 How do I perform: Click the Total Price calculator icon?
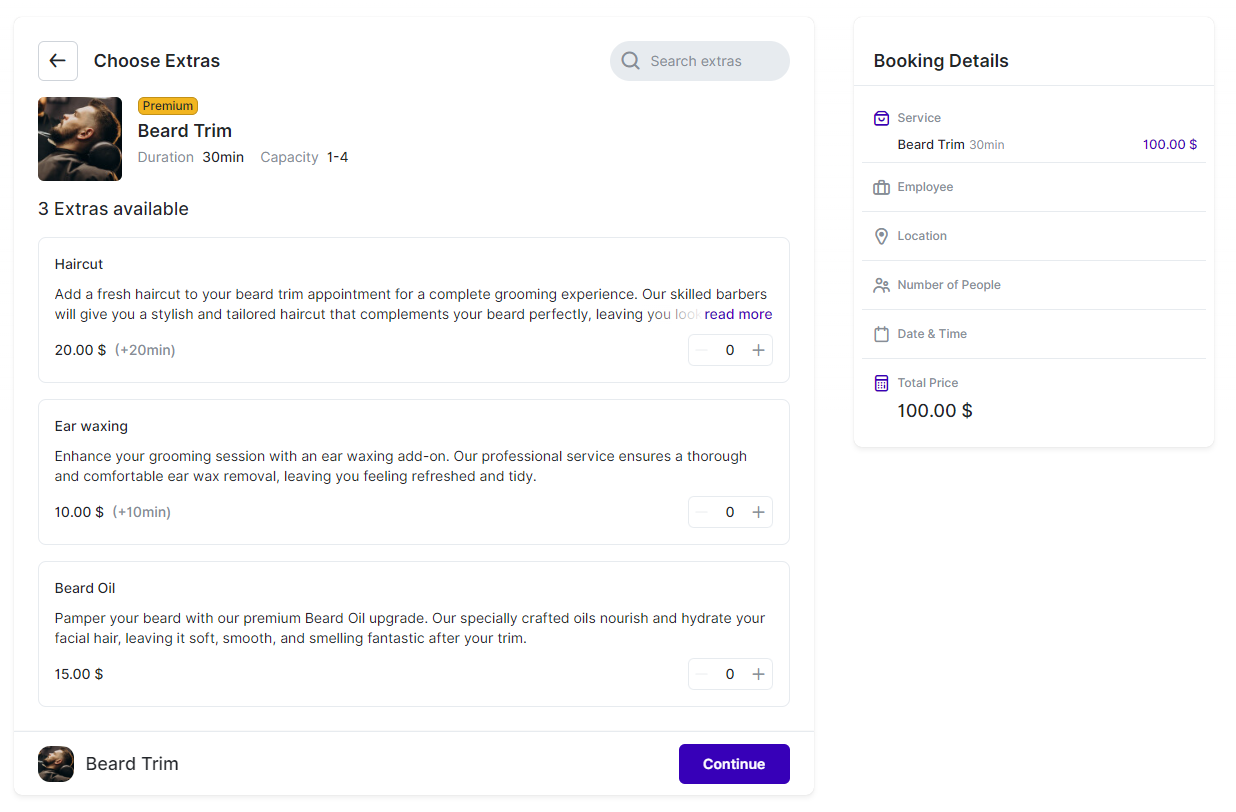(x=881, y=383)
